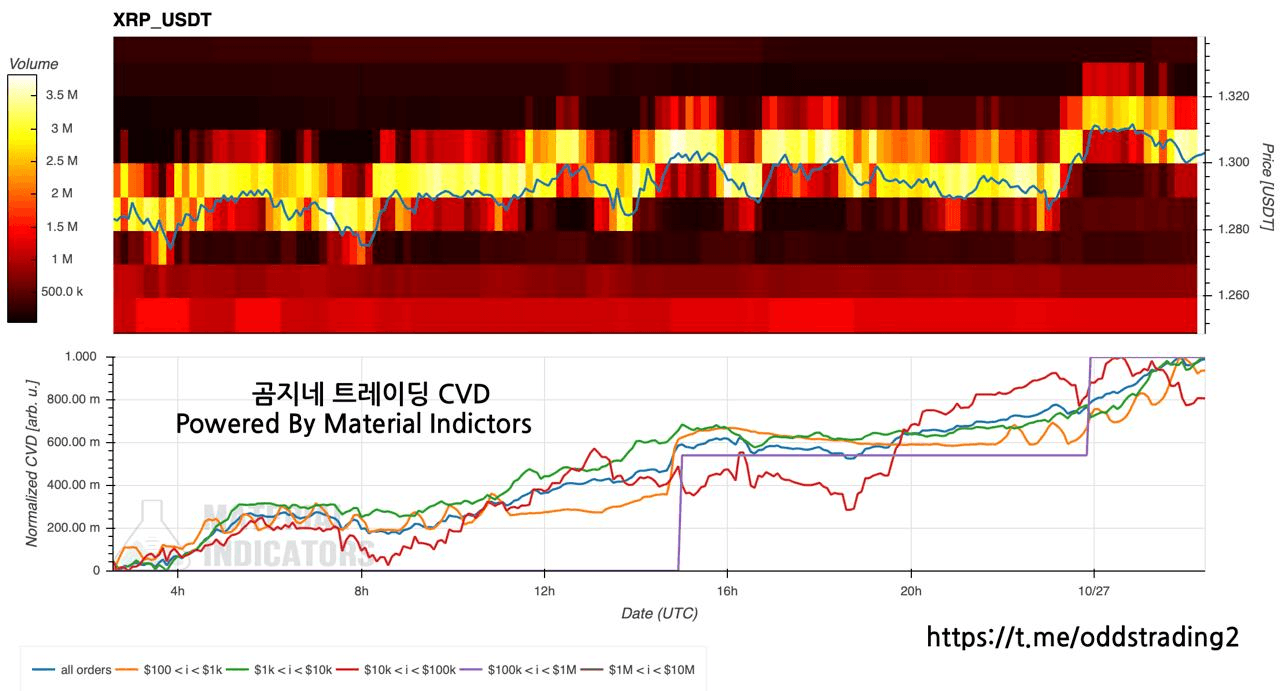The height and width of the screenshot is (691, 1280).
Task: Click the "8h" time axis label
Action: pyautogui.click(x=361, y=589)
